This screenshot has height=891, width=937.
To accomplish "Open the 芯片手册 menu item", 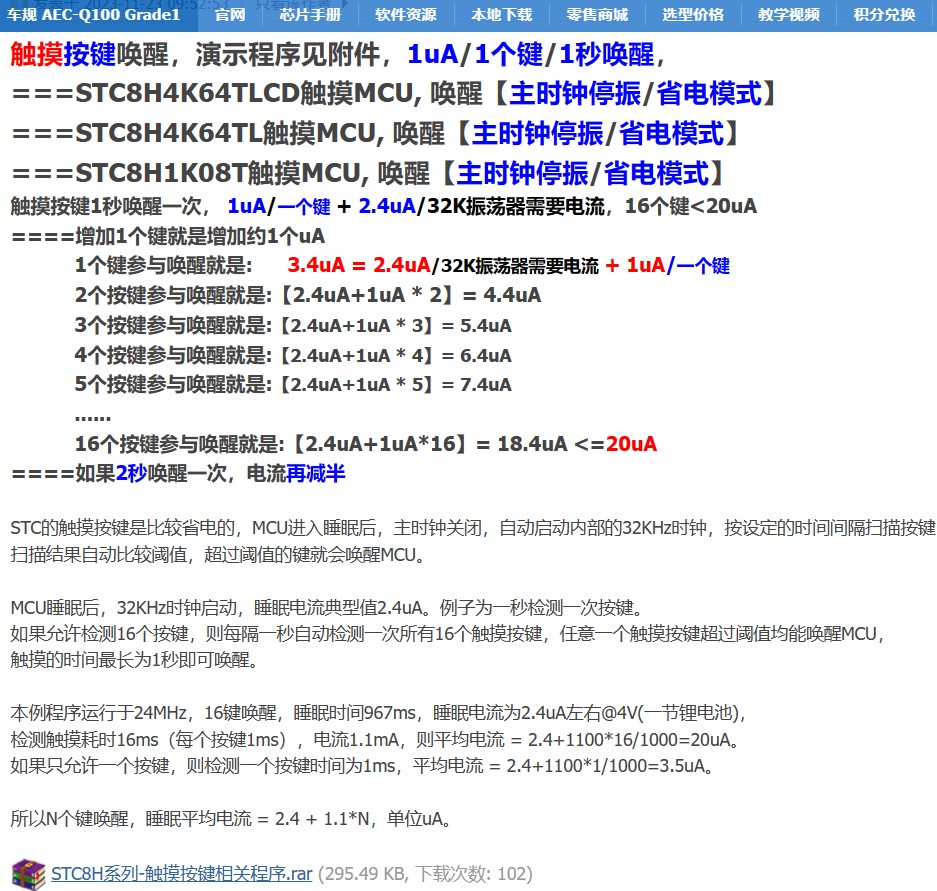I will click(x=310, y=14).
